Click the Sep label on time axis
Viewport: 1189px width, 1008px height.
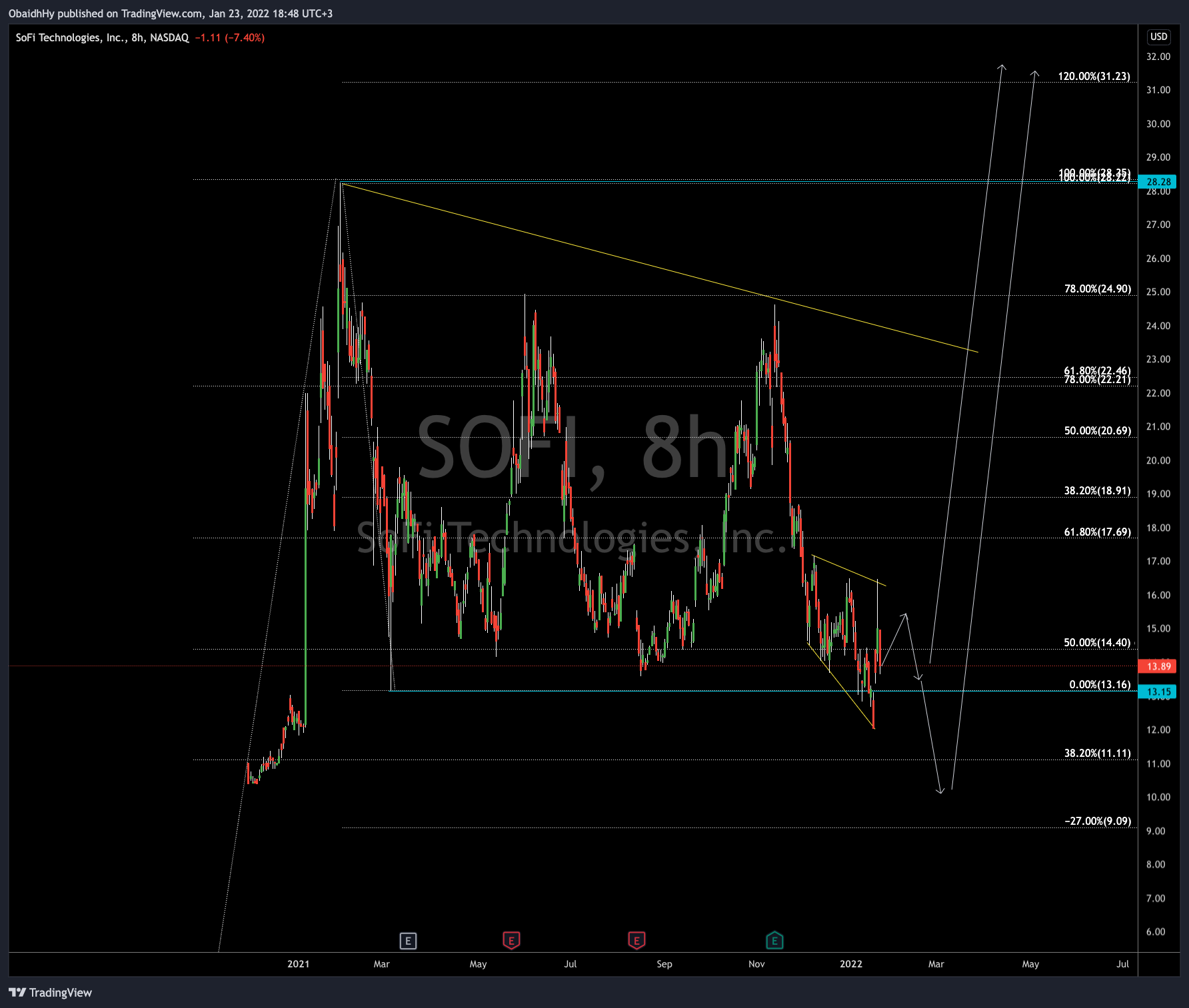coord(664,964)
